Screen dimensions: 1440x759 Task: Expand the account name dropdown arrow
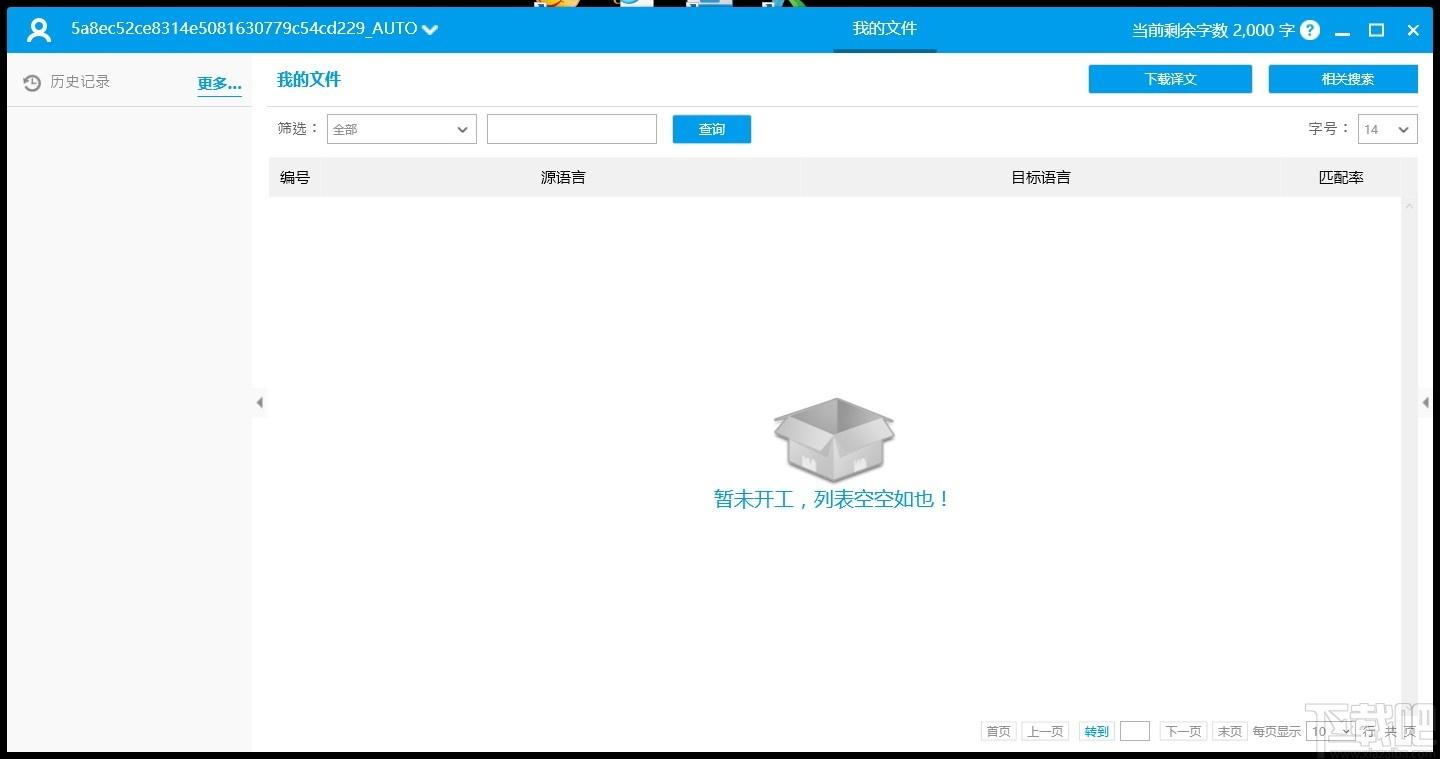pos(430,30)
